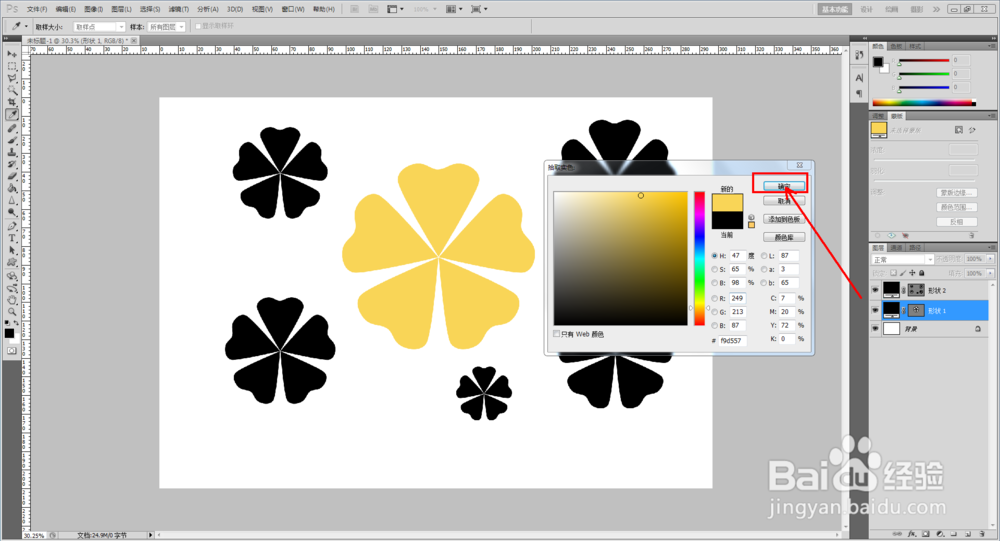Select the Dodge tool
Viewport: 1000px width, 541px height.
[11, 213]
